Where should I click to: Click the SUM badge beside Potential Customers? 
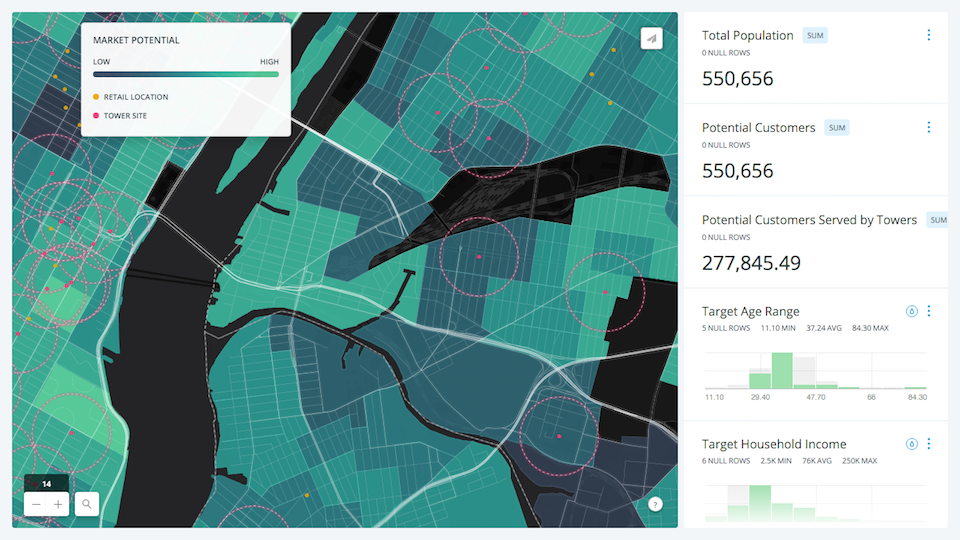click(837, 128)
